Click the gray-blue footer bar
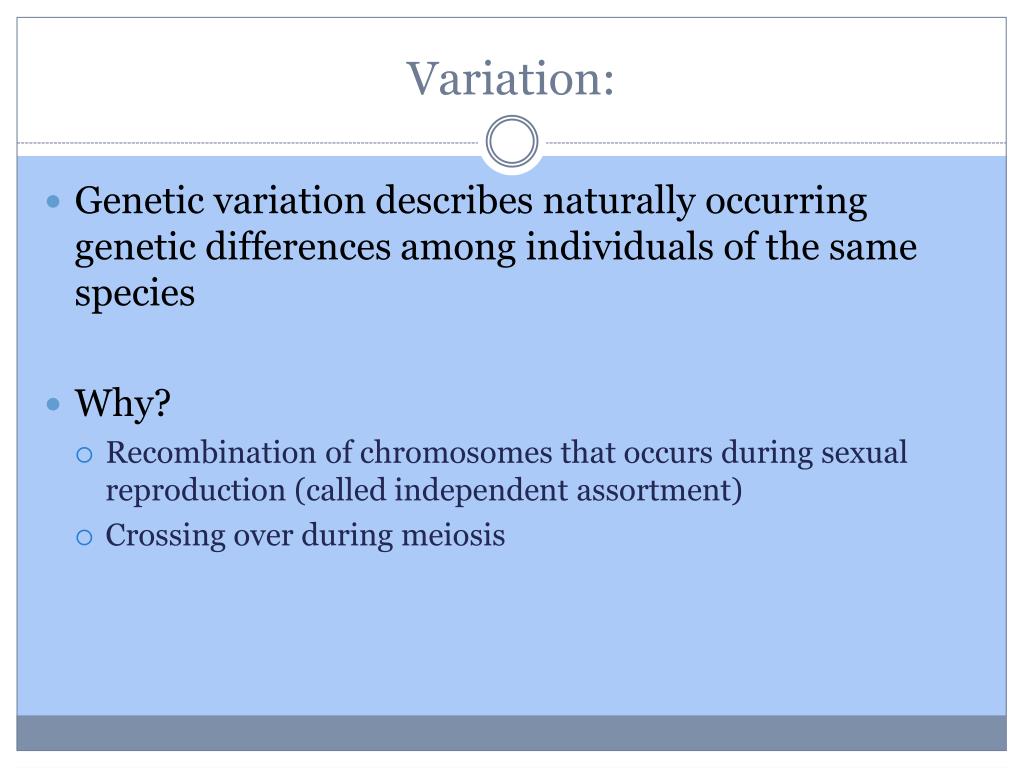This screenshot has height=768, width=1024. point(511,733)
